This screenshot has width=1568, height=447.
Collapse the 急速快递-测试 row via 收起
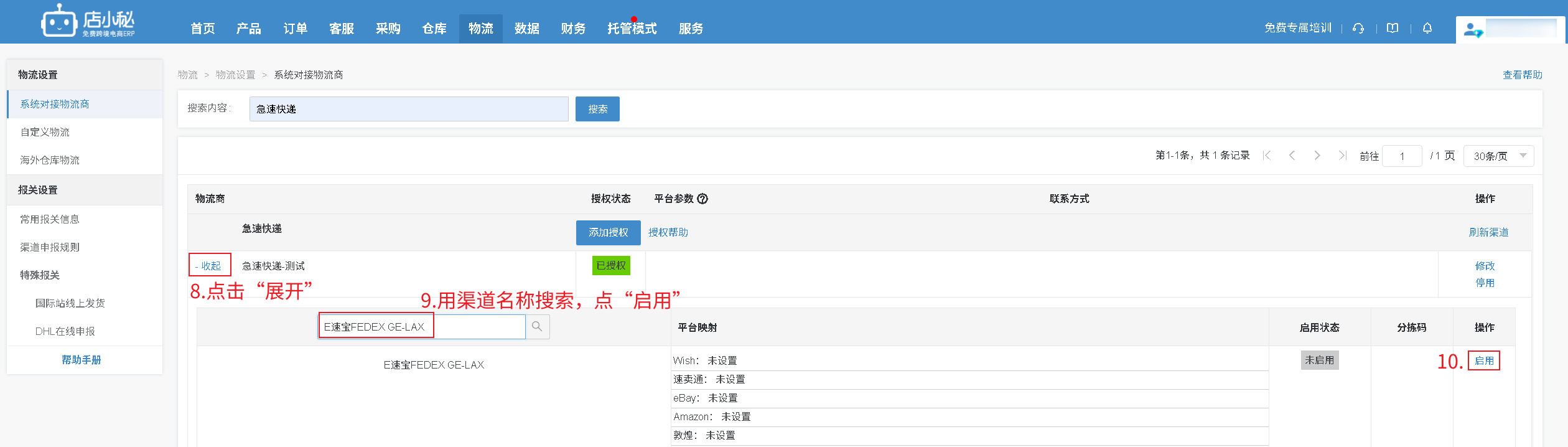pos(210,265)
